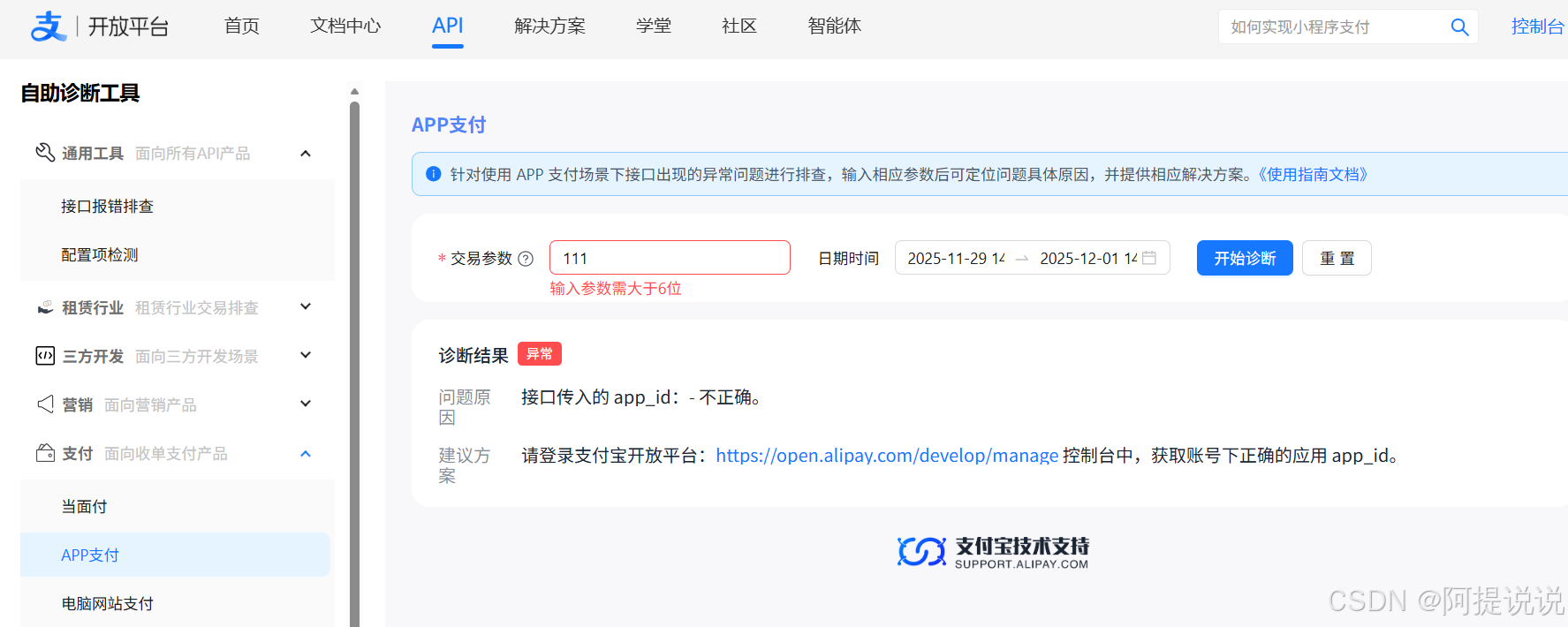Click the 诊断结果 heading

tap(473, 355)
